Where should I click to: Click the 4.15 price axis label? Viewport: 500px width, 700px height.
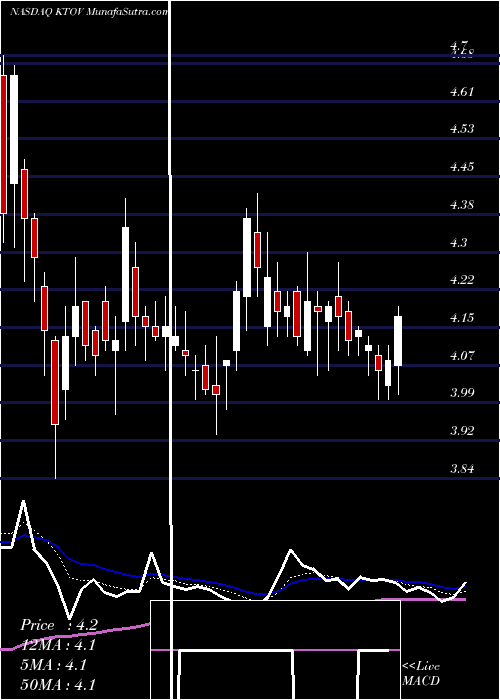(x=462, y=318)
